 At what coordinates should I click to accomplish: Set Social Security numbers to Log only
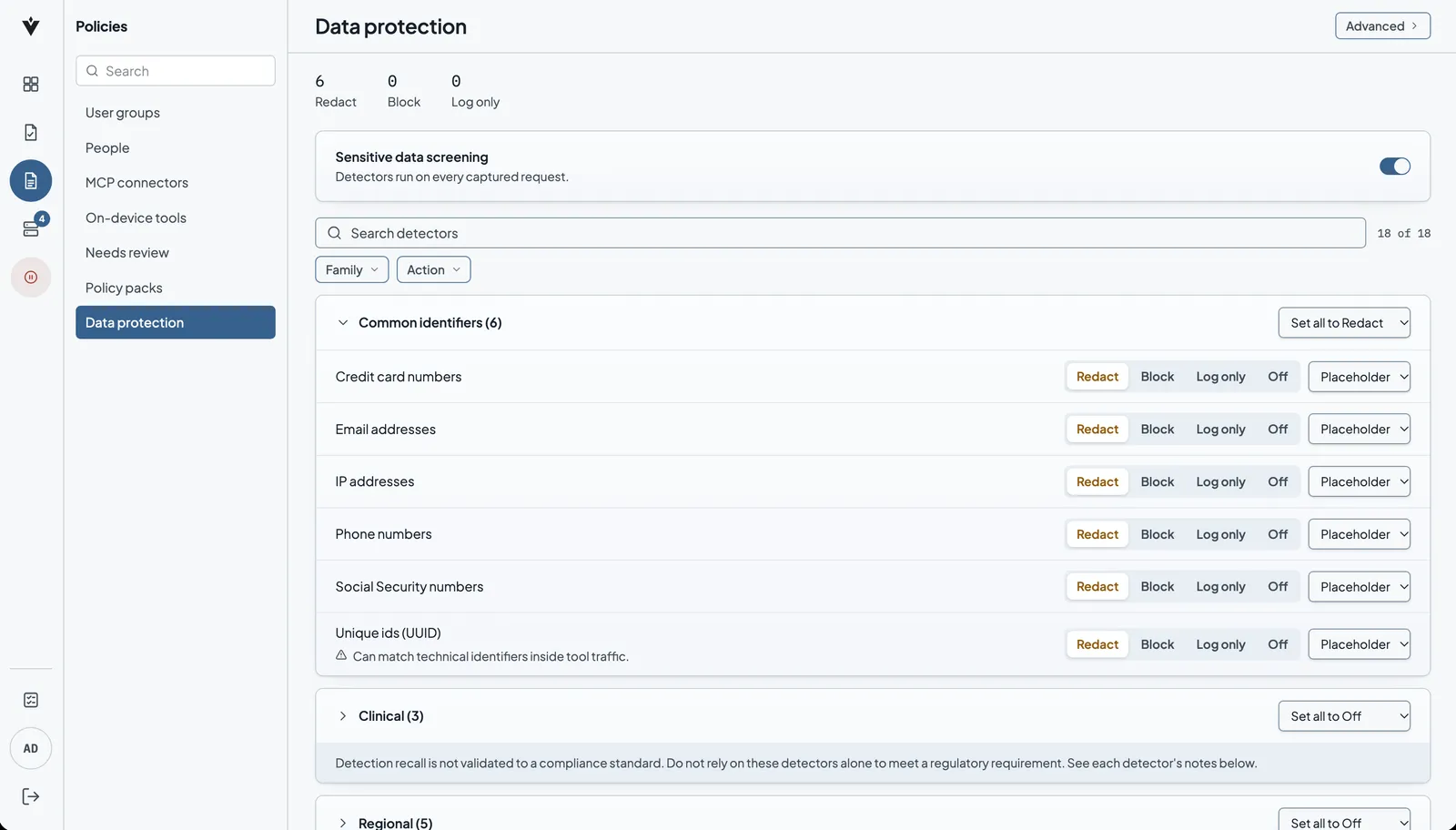1220,587
